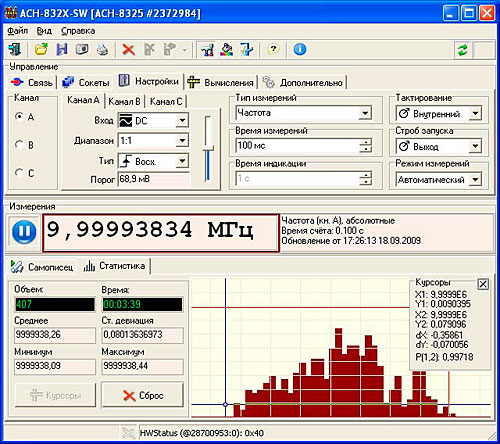
Task: Close the Курсоры cursor panel
Action: (483, 284)
